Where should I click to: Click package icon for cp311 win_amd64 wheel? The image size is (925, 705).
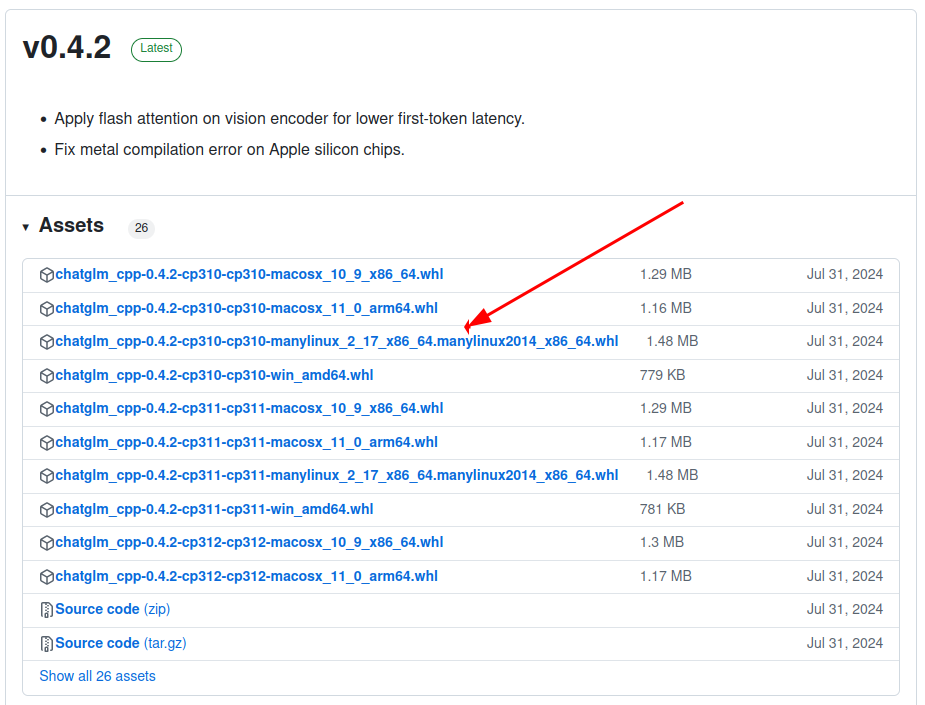click(47, 510)
